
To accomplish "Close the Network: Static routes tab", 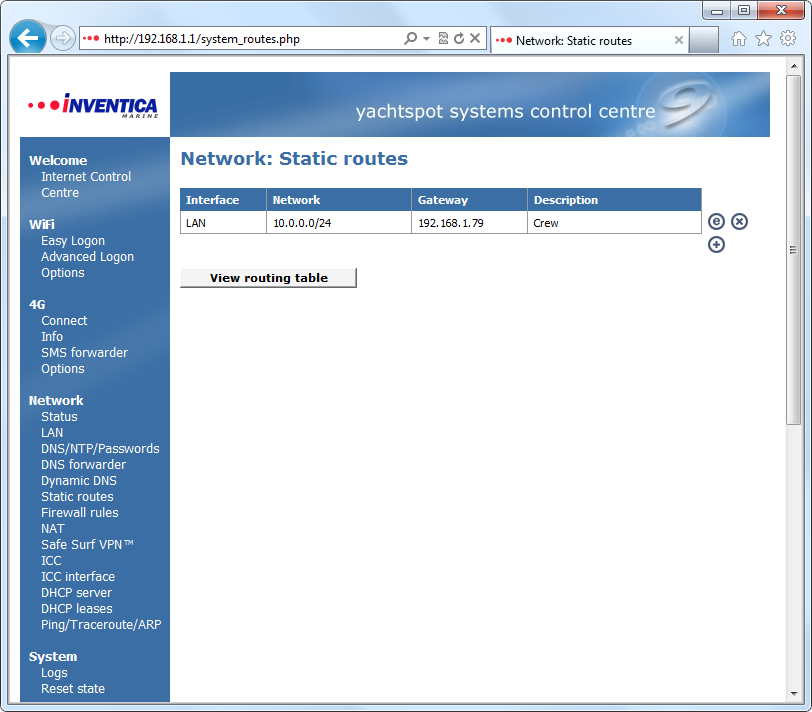I will click(678, 40).
